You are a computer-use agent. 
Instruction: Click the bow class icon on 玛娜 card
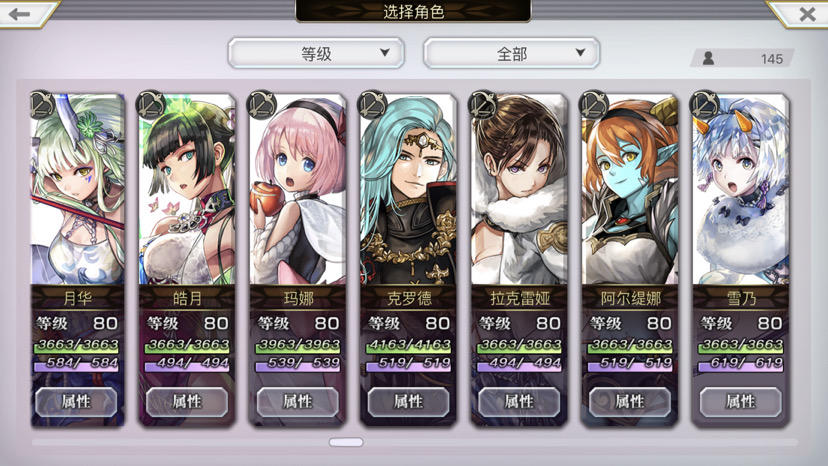point(262,105)
